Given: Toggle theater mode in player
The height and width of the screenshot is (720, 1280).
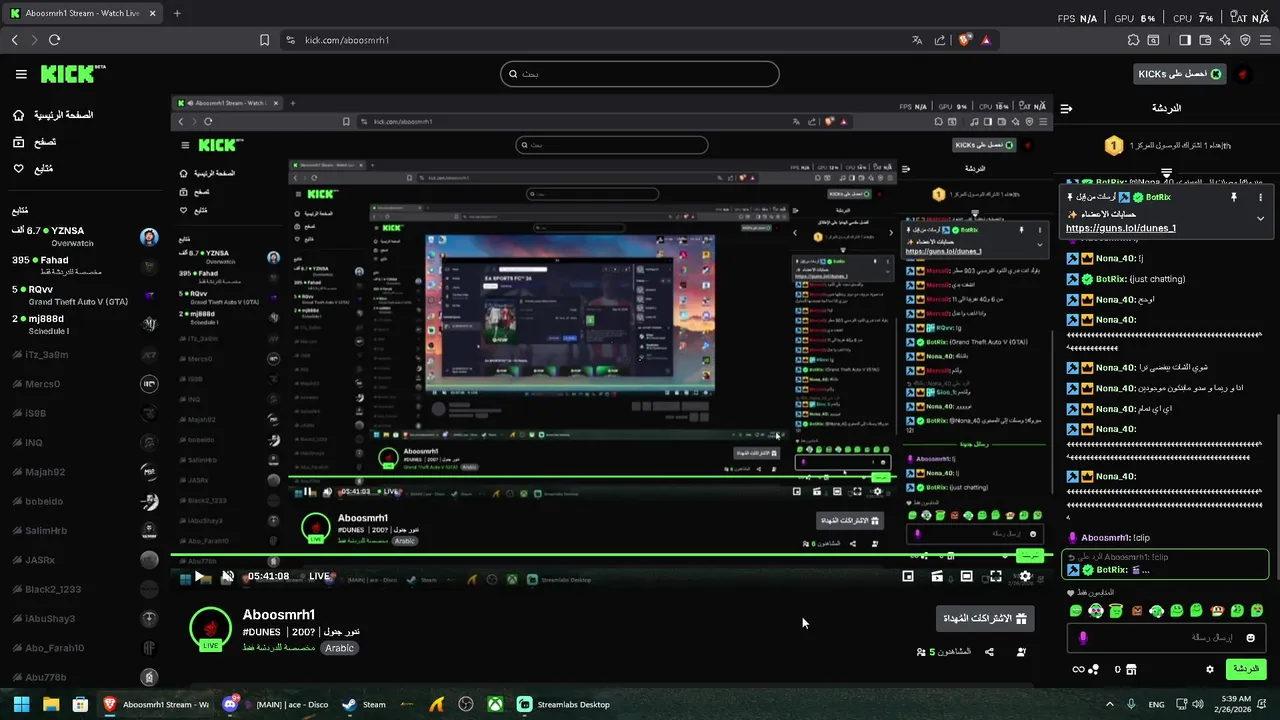Looking at the screenshot, I should [x=966, y=576].
